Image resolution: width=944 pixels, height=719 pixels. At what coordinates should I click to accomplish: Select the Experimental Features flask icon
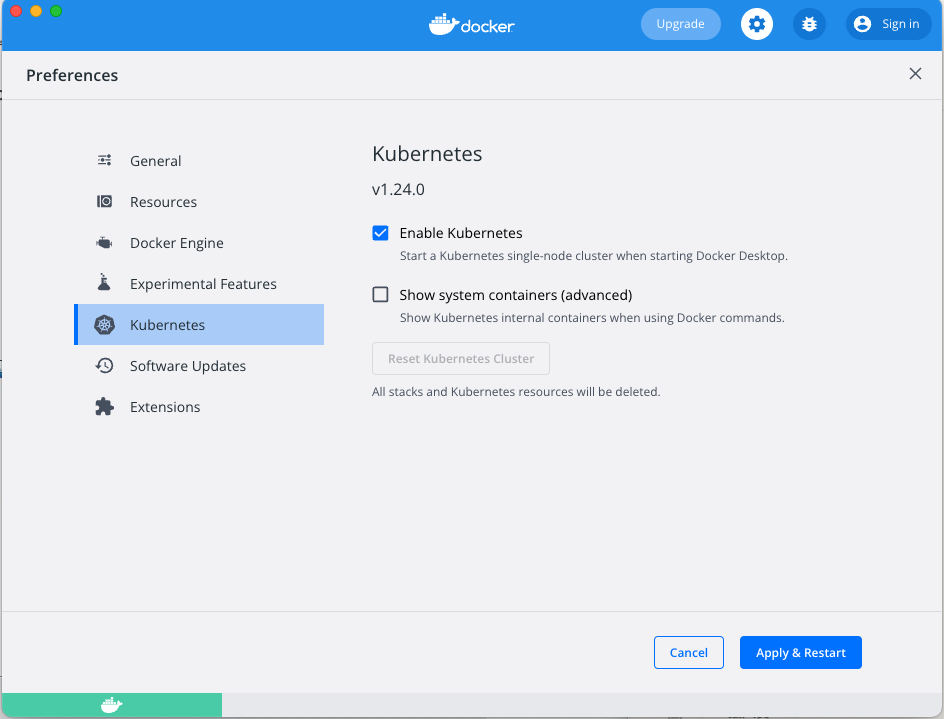[x=104, y=283]
